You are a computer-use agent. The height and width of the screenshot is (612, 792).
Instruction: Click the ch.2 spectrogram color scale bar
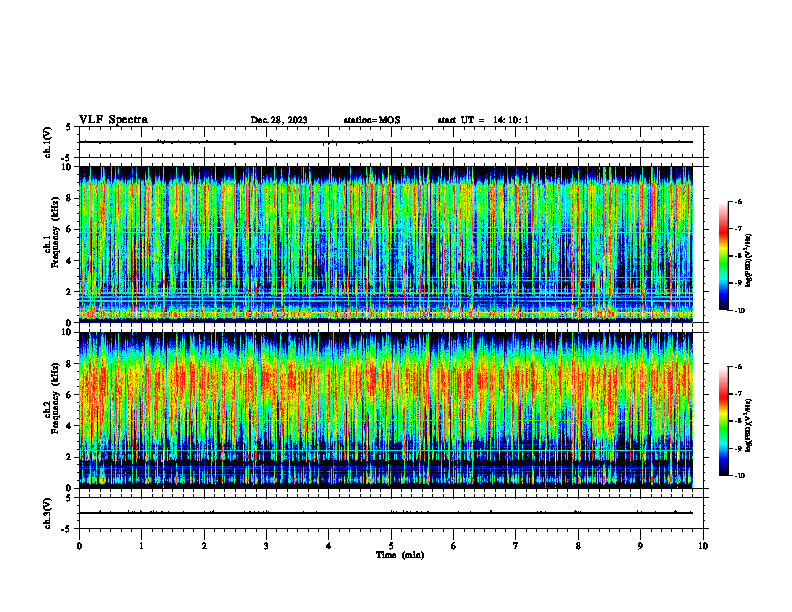click(723, 421)
